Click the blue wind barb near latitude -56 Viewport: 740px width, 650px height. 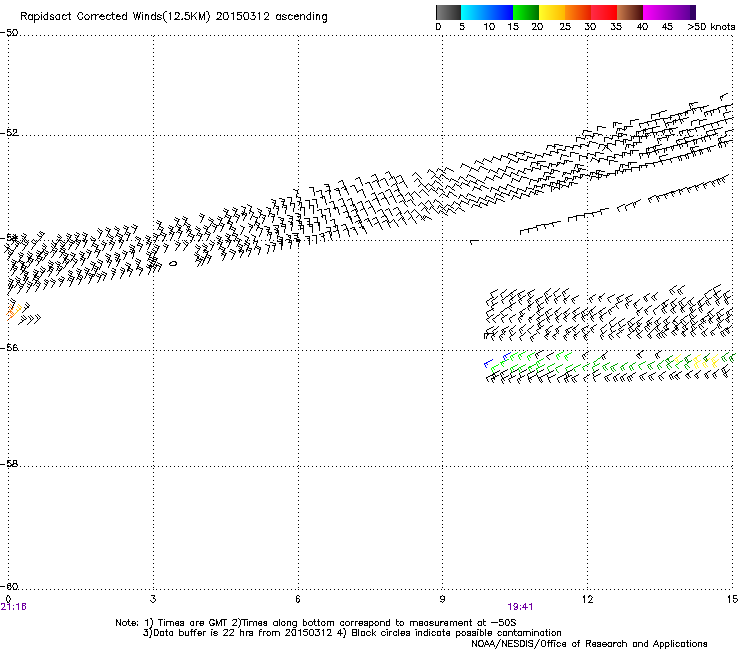tap(488, 363)
